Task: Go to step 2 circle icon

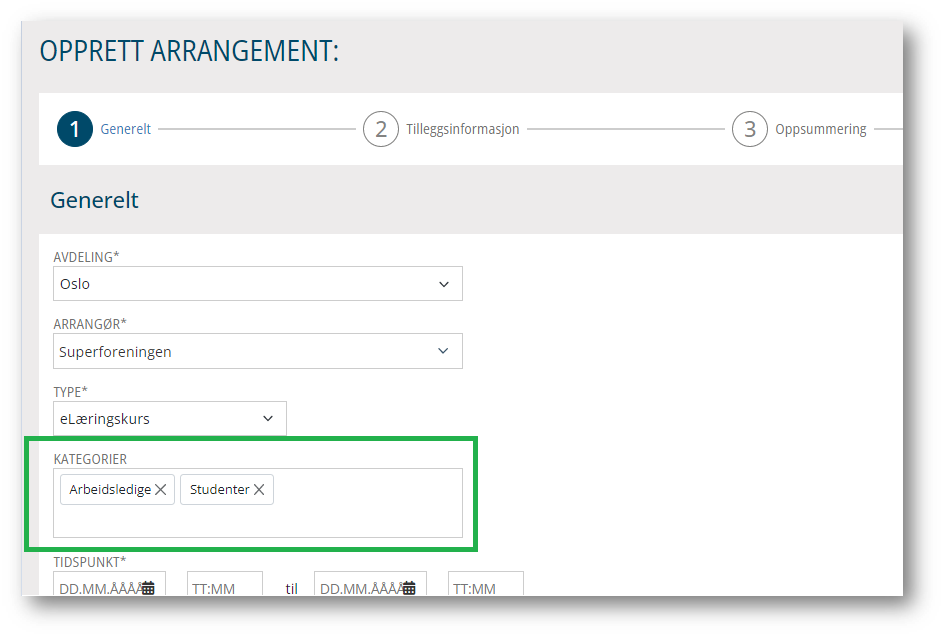Action: tap(381, 129)
